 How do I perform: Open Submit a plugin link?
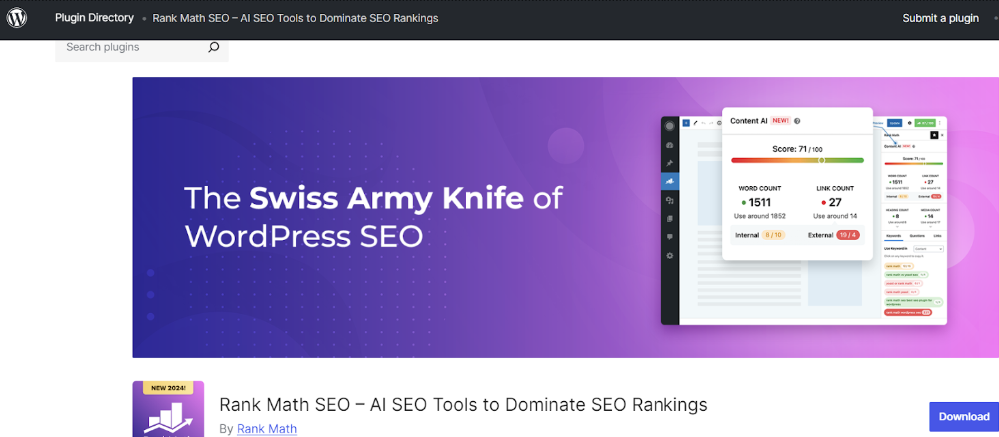coord(940,18)
